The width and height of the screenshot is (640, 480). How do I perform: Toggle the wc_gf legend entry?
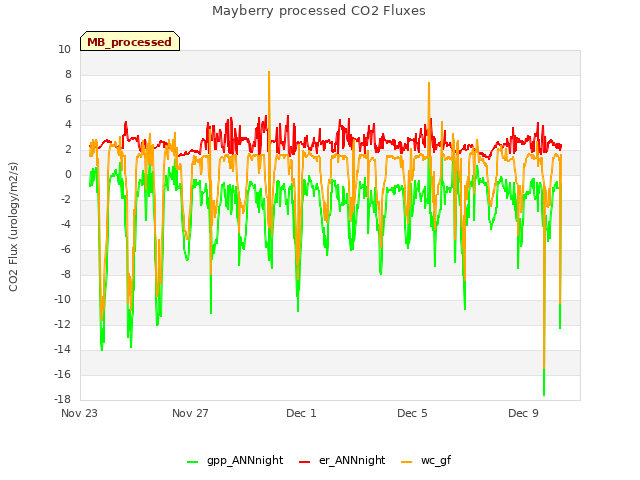pyautogui.click(x=426, y=460)
